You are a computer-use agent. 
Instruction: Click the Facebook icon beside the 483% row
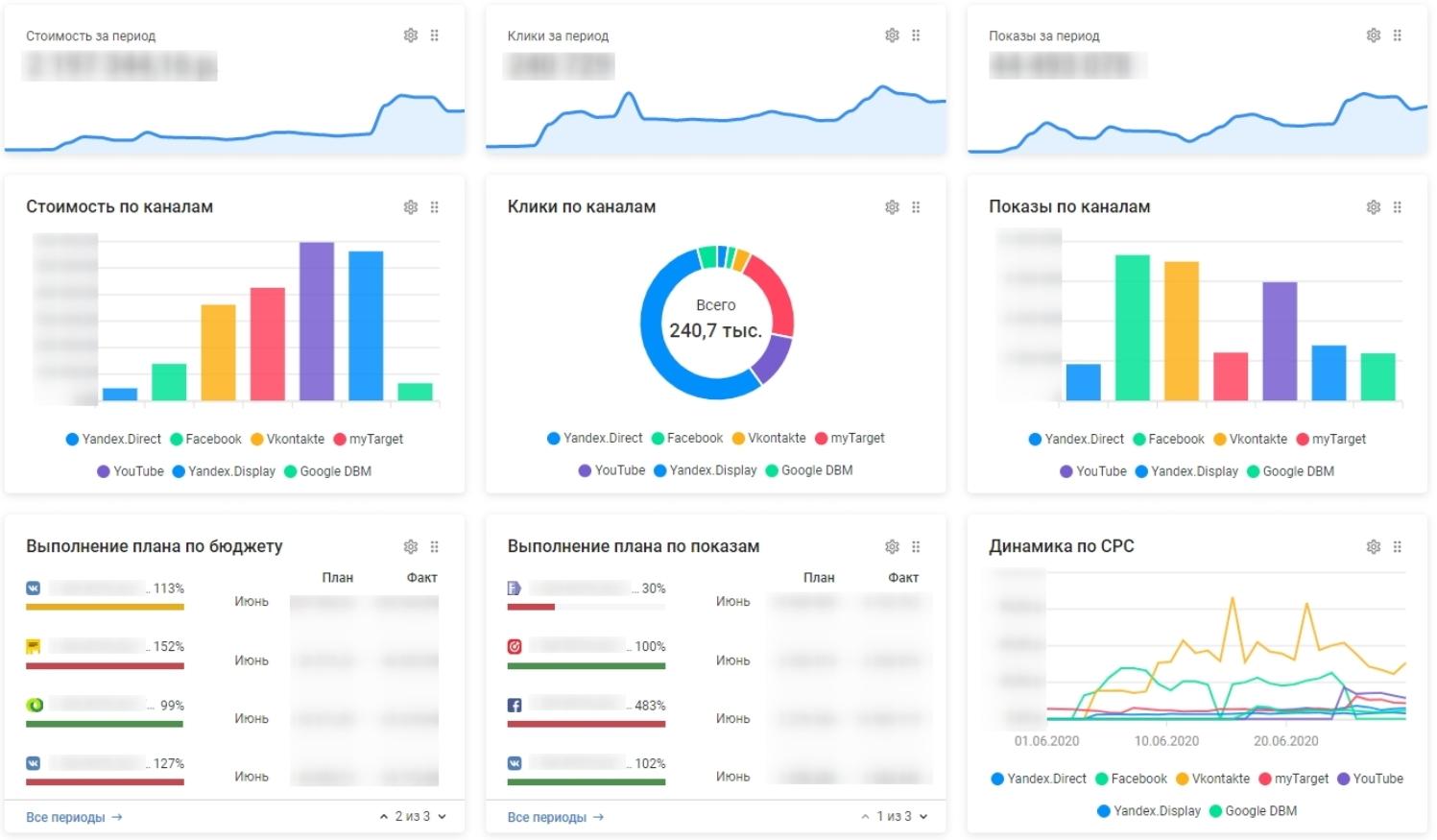coord(515,706)
